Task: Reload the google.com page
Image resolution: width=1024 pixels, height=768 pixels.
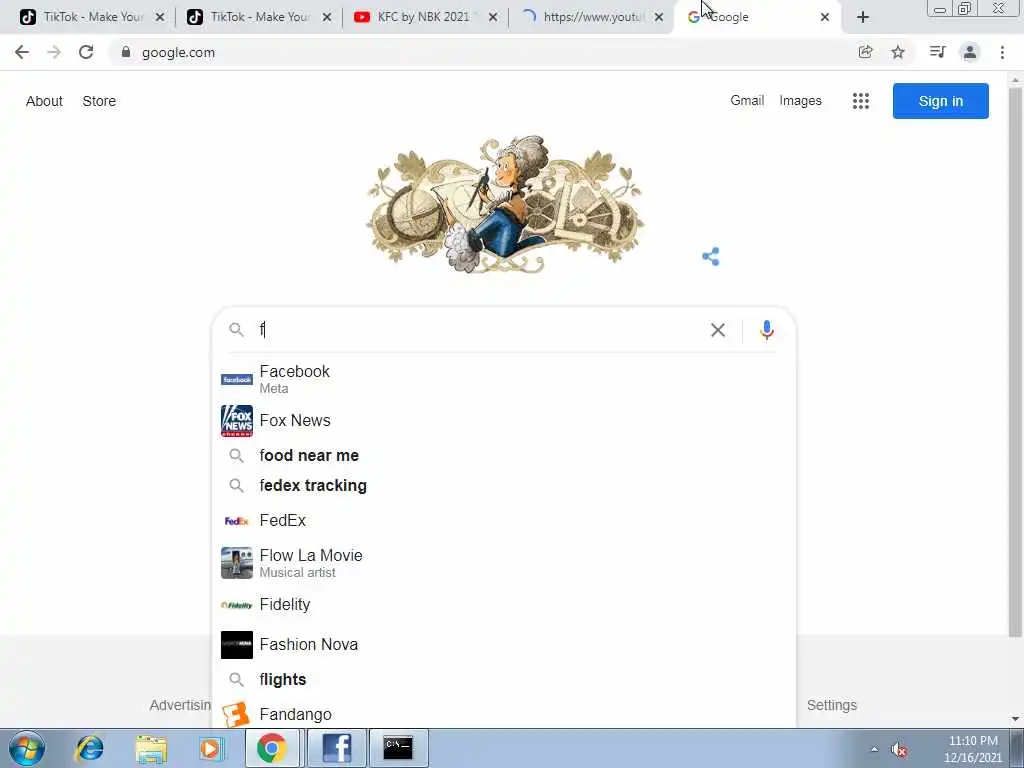Action: pos(86,52)
